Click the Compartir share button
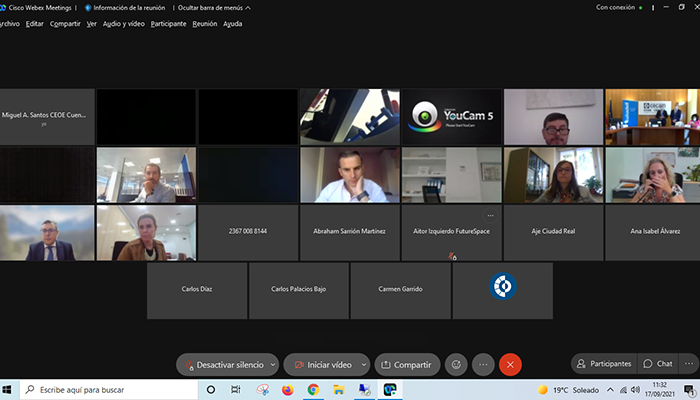The width and height of the screenshot is (700, 400). 407,365
